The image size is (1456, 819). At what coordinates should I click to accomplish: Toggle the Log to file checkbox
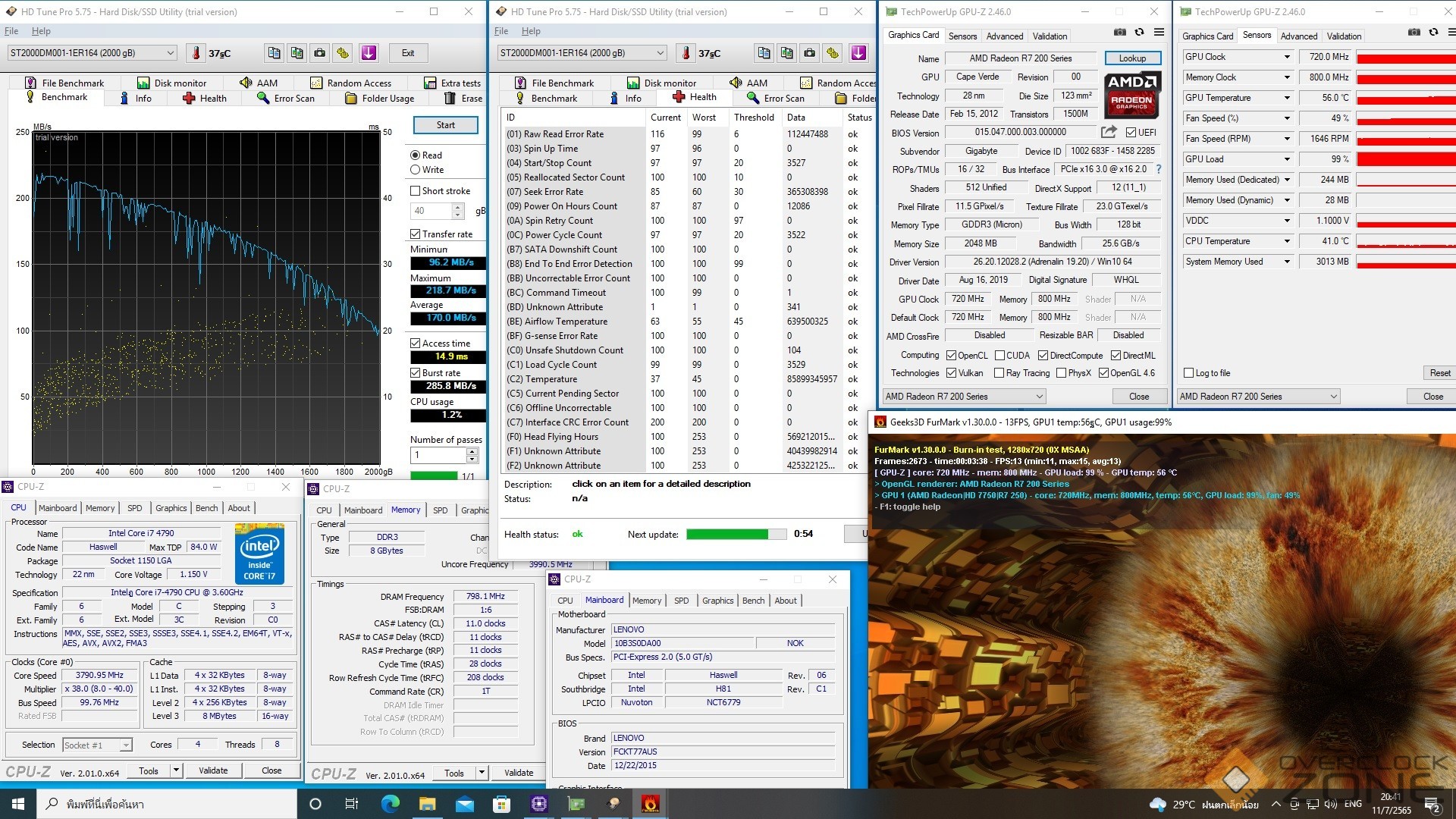[1188, 373]
